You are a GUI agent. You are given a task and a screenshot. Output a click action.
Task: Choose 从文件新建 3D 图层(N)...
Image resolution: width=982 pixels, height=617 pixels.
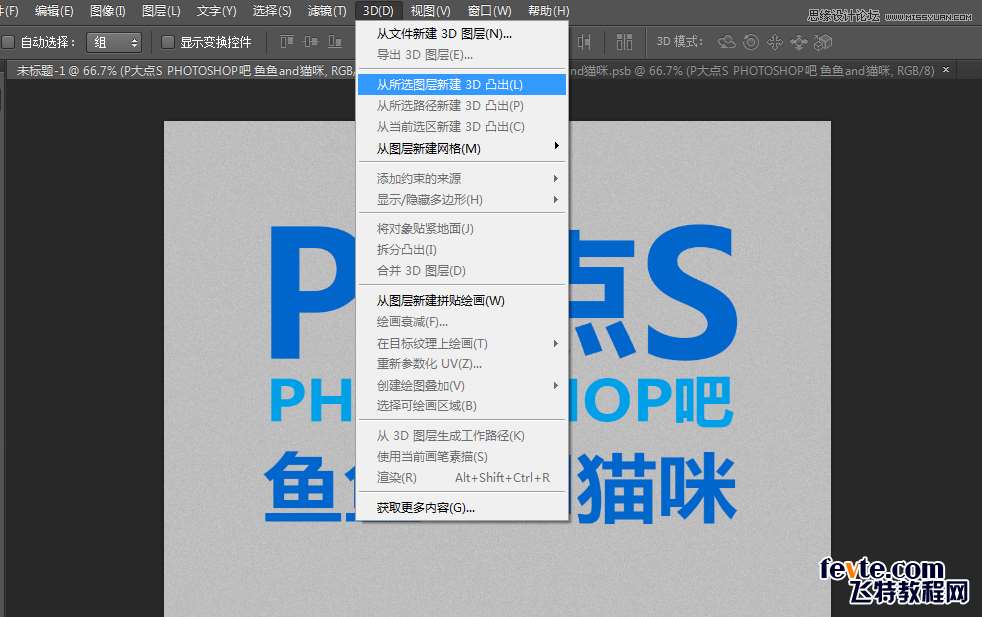point(462,34)
